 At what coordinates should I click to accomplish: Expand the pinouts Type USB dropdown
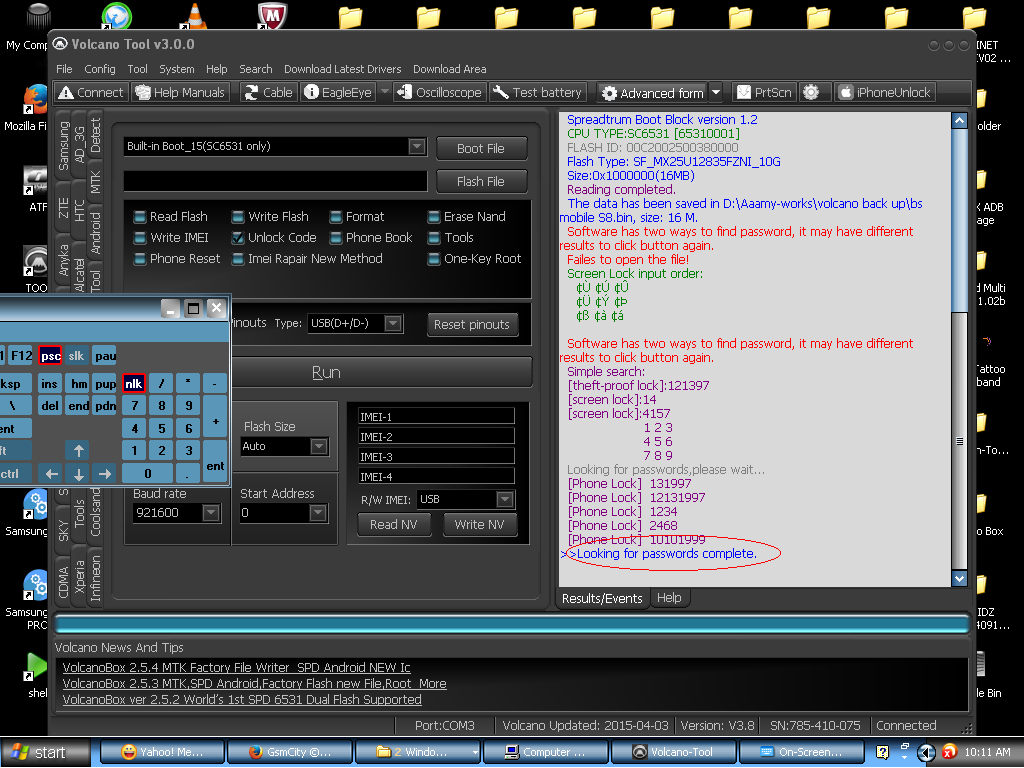tap(393, 323)
